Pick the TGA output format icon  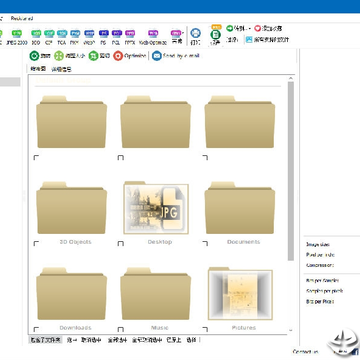62,33
